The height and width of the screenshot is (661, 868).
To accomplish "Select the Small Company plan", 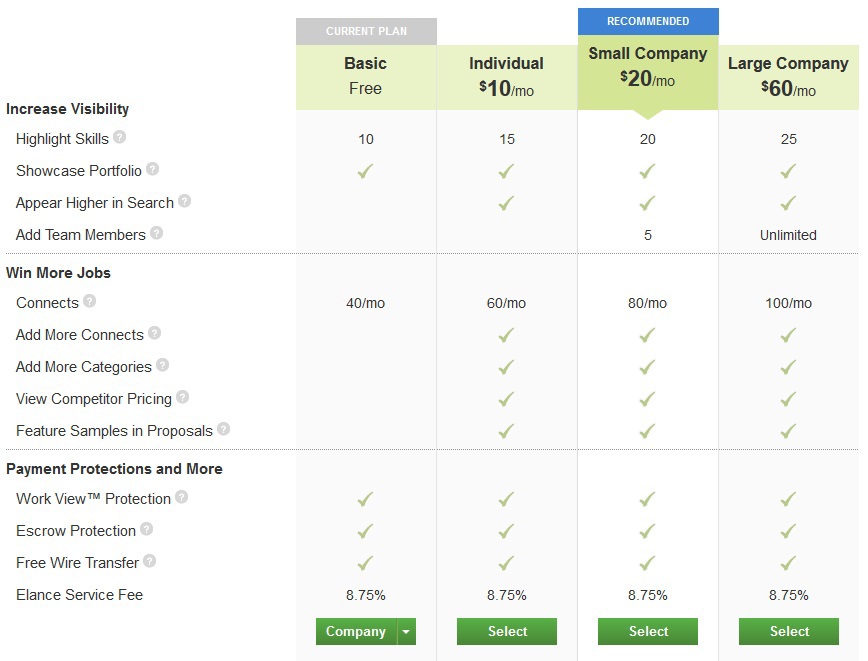I will pos(648,631).
